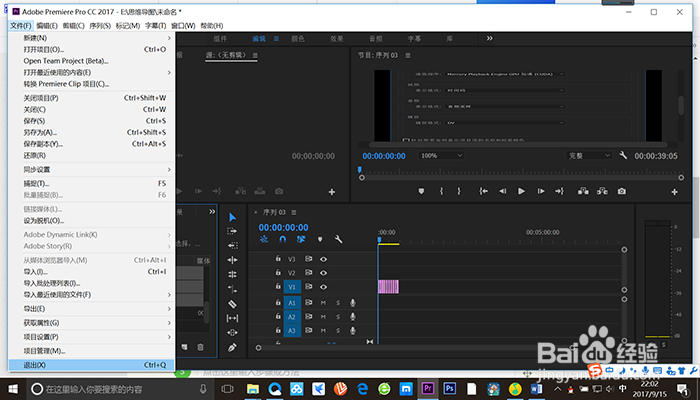Mark Out point in program monitor
700x400 pixels.
[458, 191]
